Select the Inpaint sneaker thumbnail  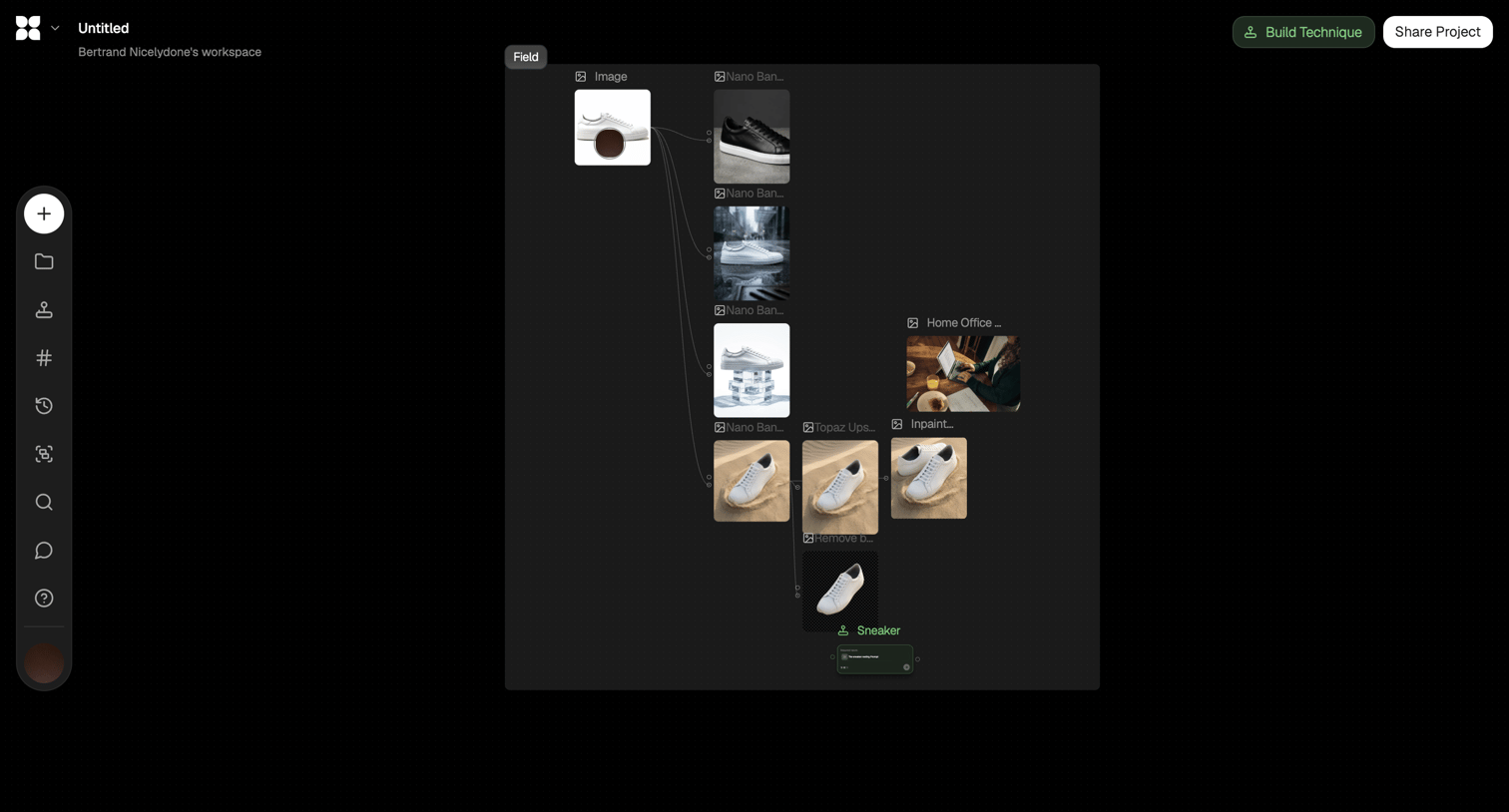(x=929, y=478)
